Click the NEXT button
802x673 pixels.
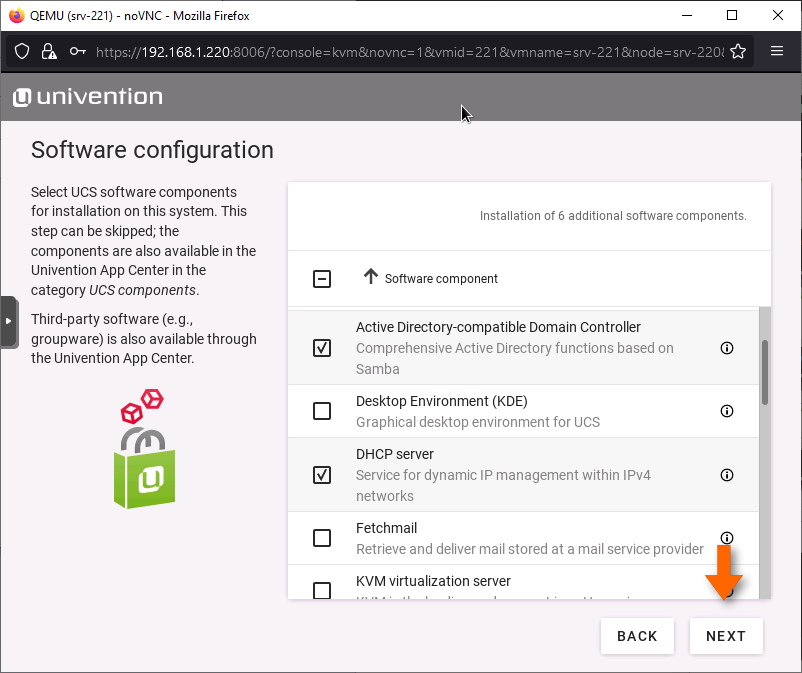tap(726, 636)
